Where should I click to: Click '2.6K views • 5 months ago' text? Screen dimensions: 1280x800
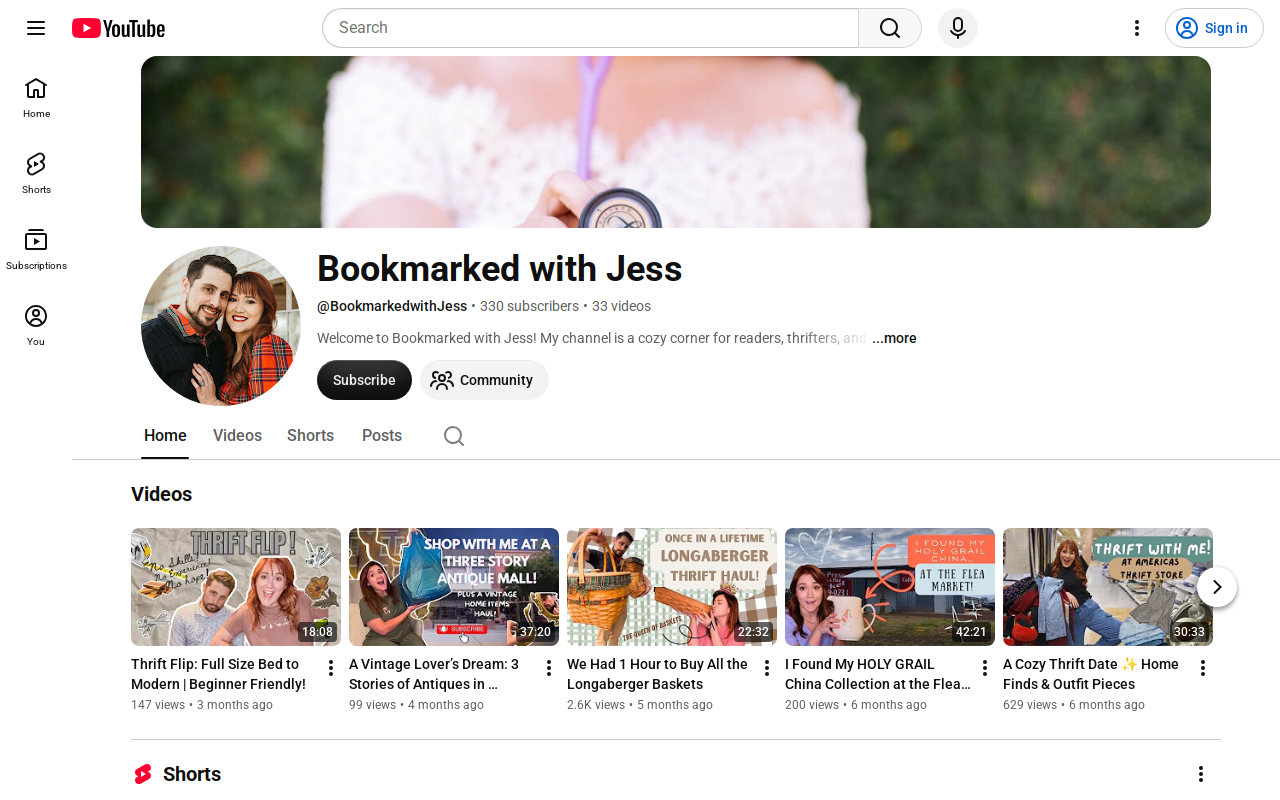click(640, 705)
